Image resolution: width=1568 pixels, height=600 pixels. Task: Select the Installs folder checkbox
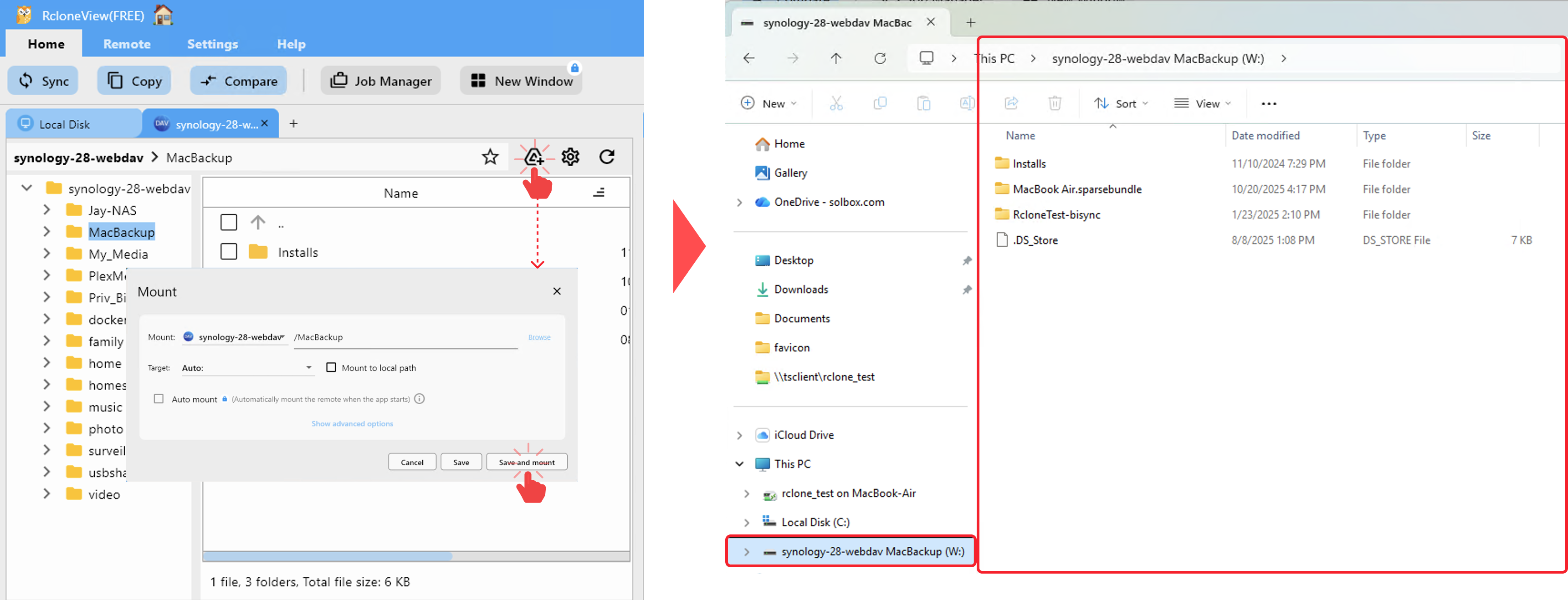coord(228,251)
